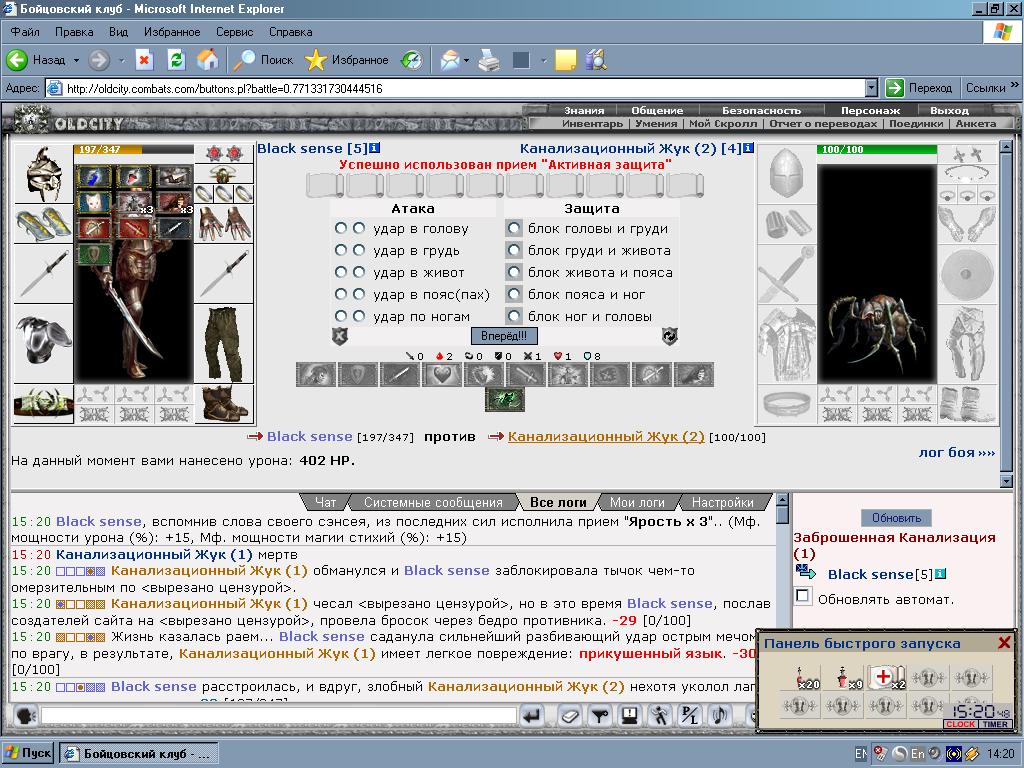The height and width of the screenshot is (768, 1024).
Task: Click the shield X cancel-selection icon
Action: [340, 336]
